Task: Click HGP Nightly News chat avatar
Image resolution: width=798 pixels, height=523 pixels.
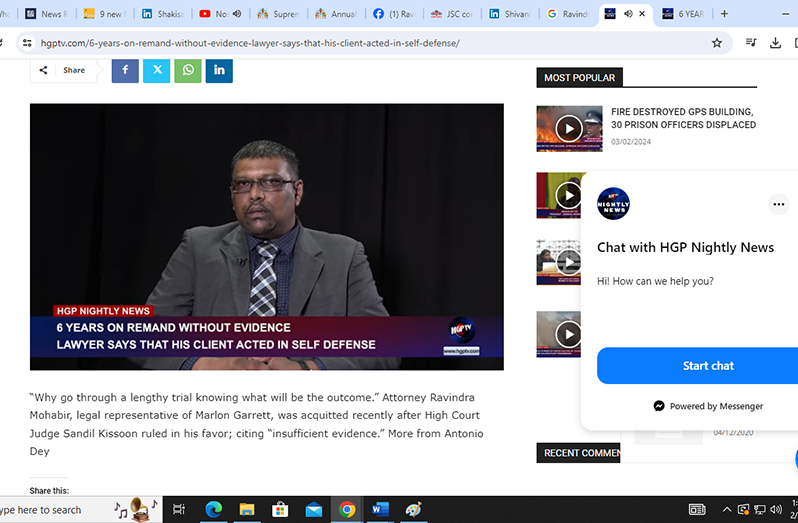Action: pyautogui.click(x=613, y=204)
